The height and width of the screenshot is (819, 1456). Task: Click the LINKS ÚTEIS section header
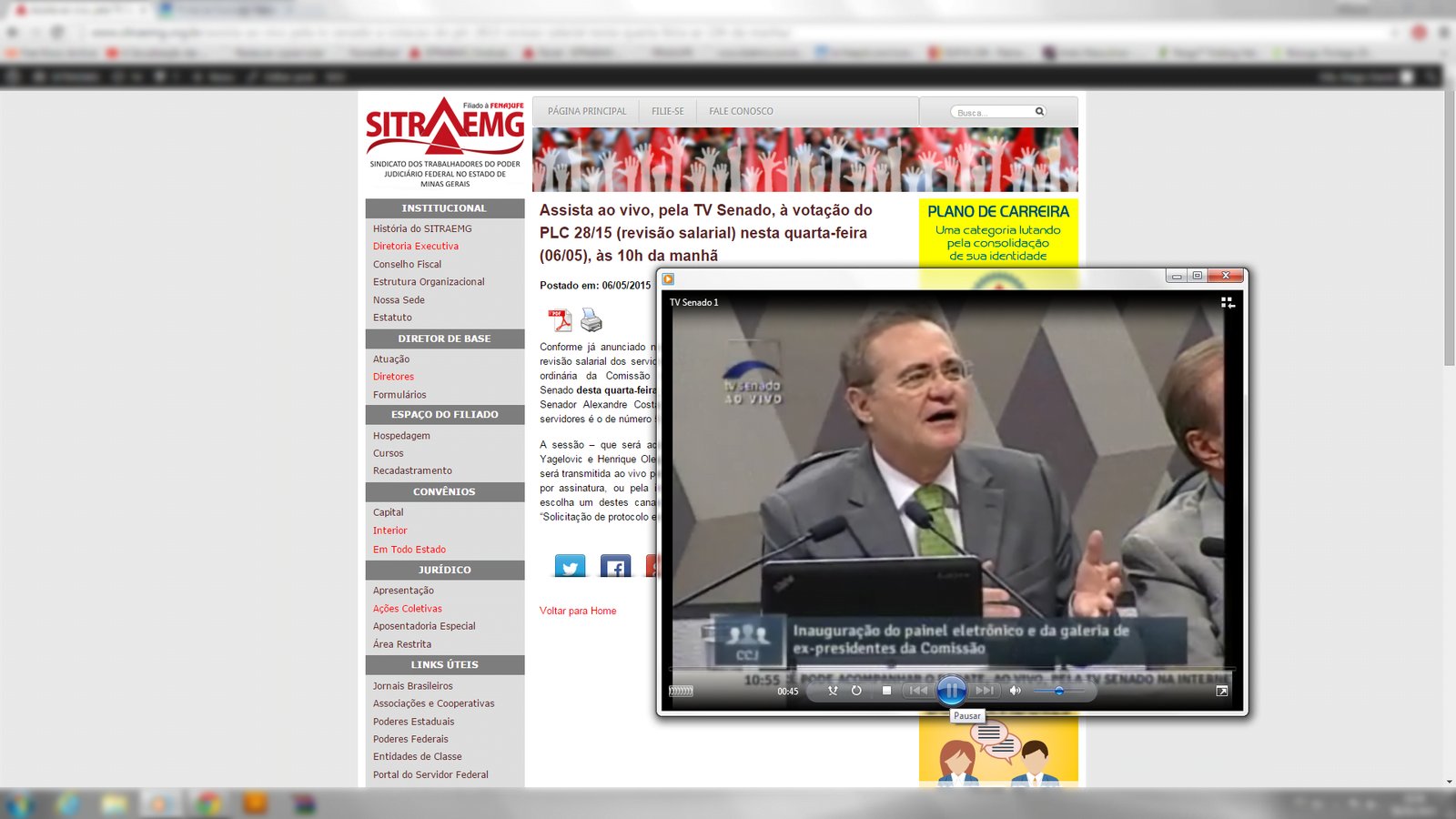tap(445, 665)
